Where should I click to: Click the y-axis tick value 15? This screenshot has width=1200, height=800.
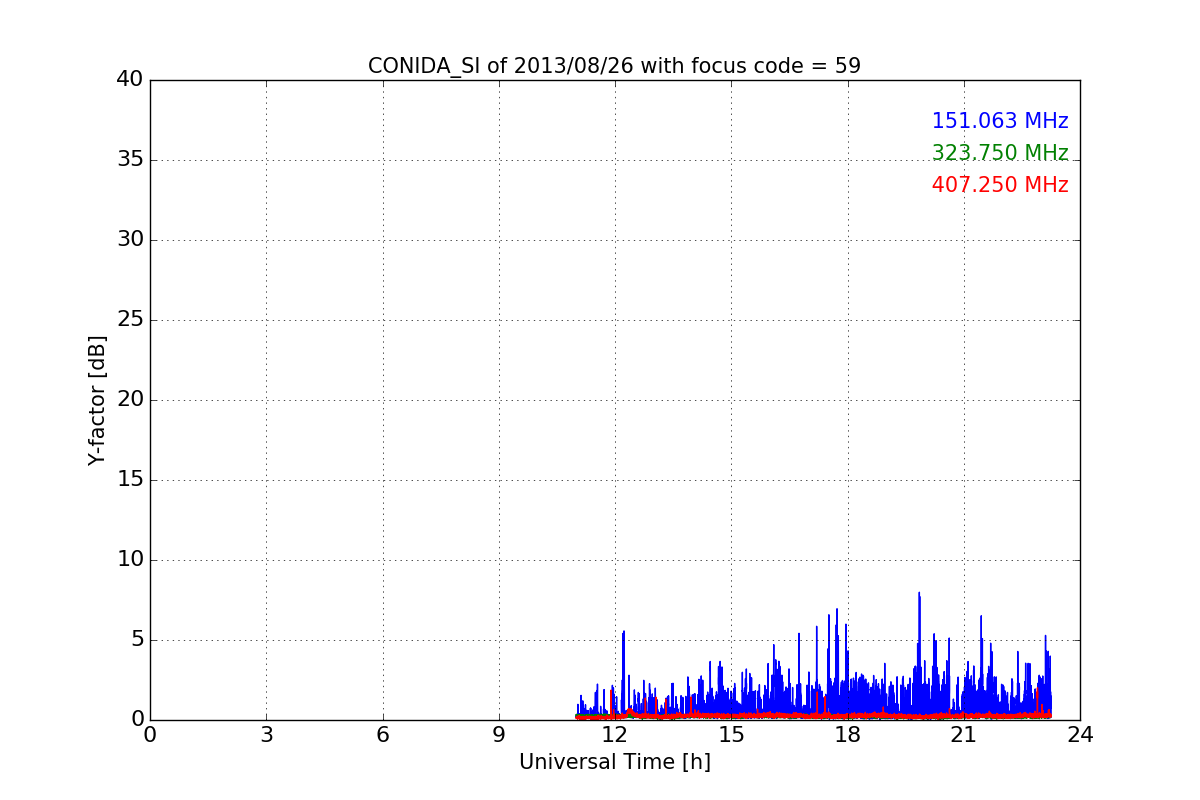tap(130, 480)
